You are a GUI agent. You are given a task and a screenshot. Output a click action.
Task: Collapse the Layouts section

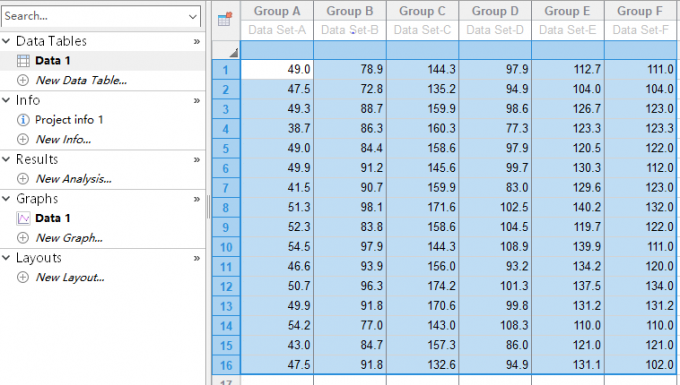click(x=6, y=258)
